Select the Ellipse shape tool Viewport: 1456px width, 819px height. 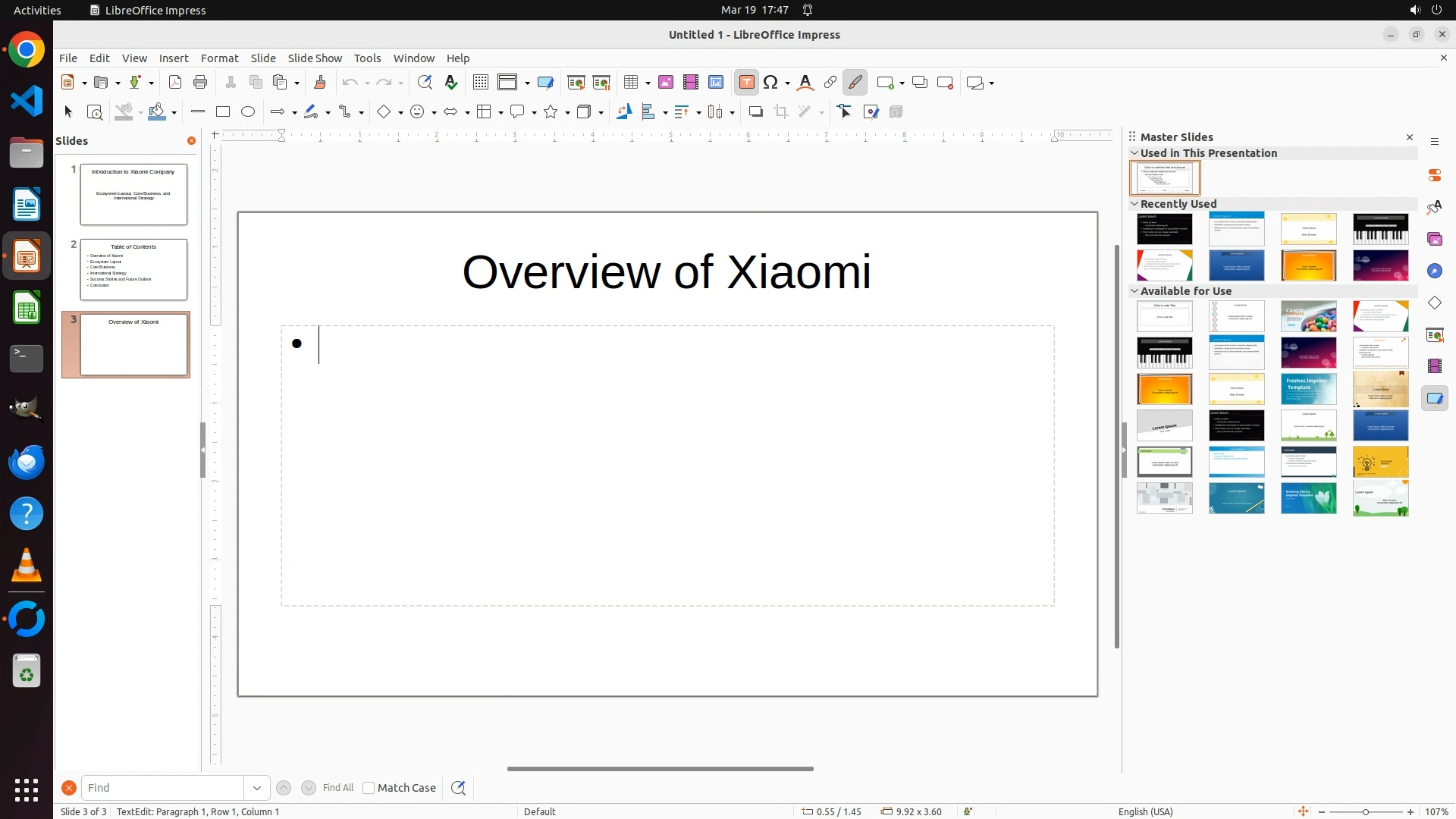coord(248,112)
